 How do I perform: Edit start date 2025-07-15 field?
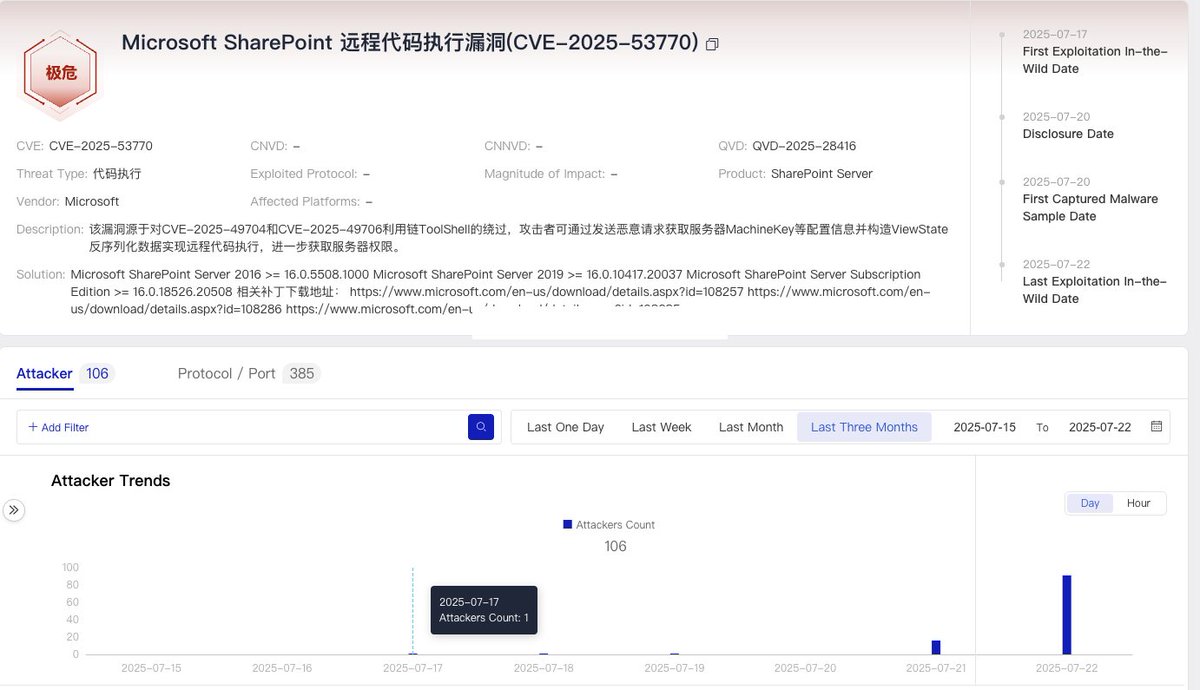pos(984,427)
